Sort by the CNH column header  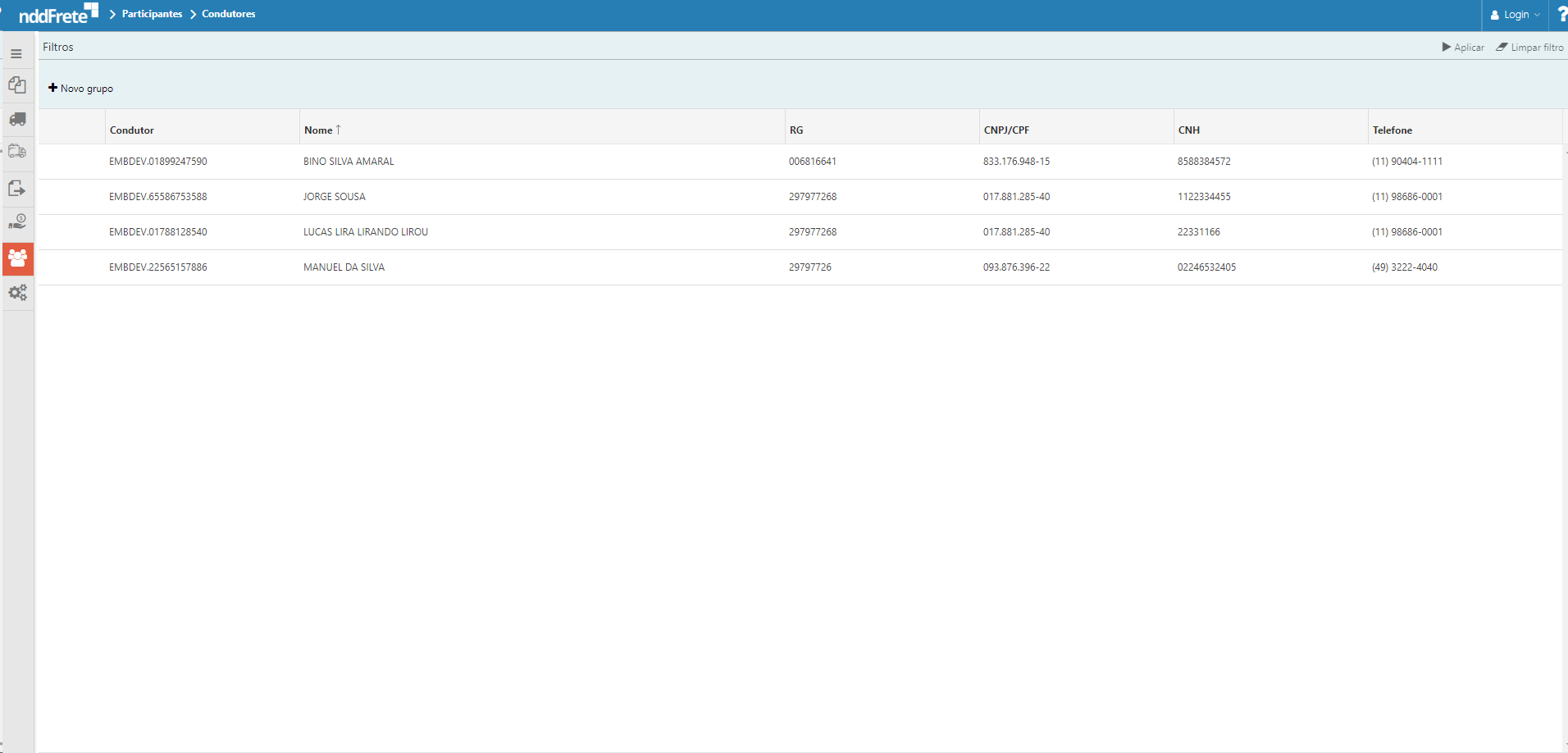(x=1188, y=130)
